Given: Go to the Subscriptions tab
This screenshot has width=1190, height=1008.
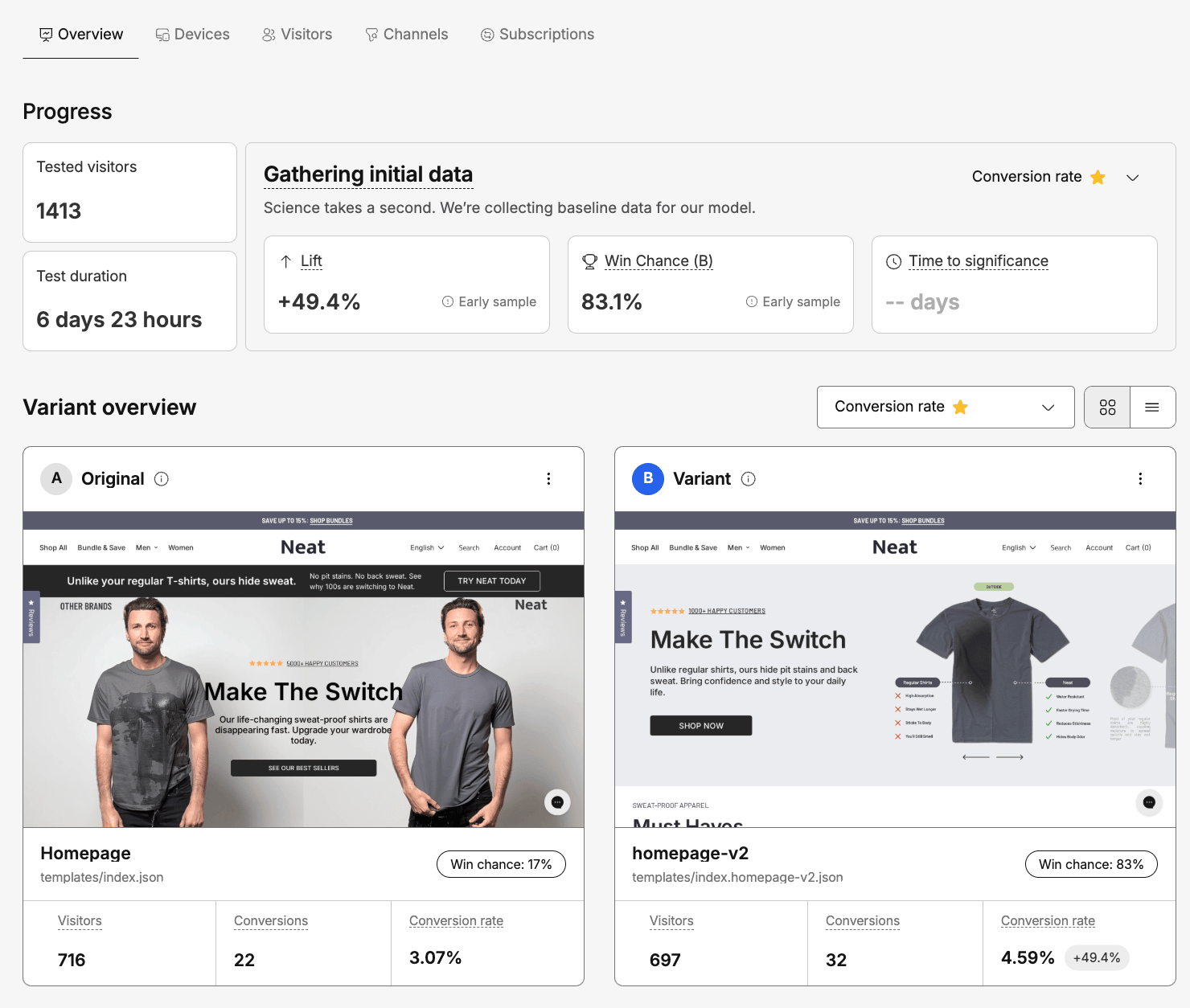Looking at the screenshot, I should (537, 35).
